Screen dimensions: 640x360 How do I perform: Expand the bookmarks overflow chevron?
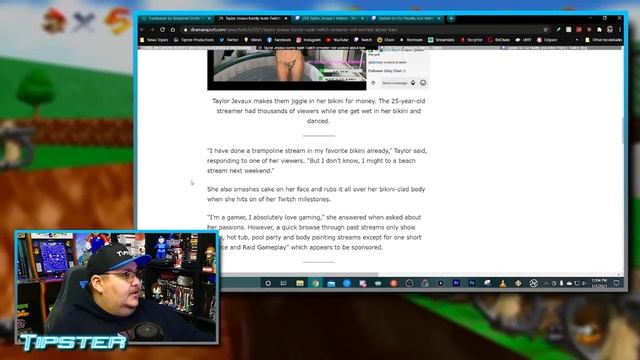(x=577, y=40)
